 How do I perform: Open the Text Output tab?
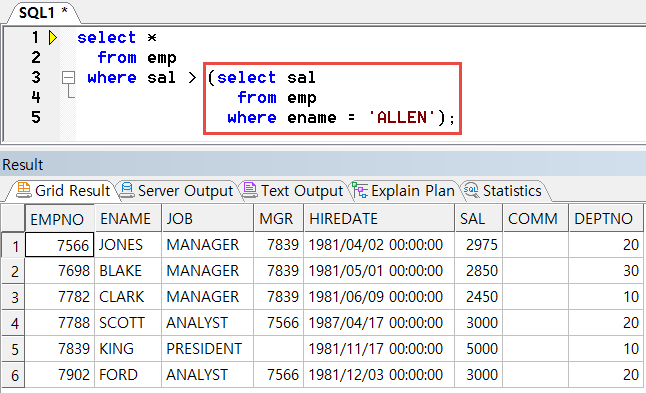[x=293, y=191]
